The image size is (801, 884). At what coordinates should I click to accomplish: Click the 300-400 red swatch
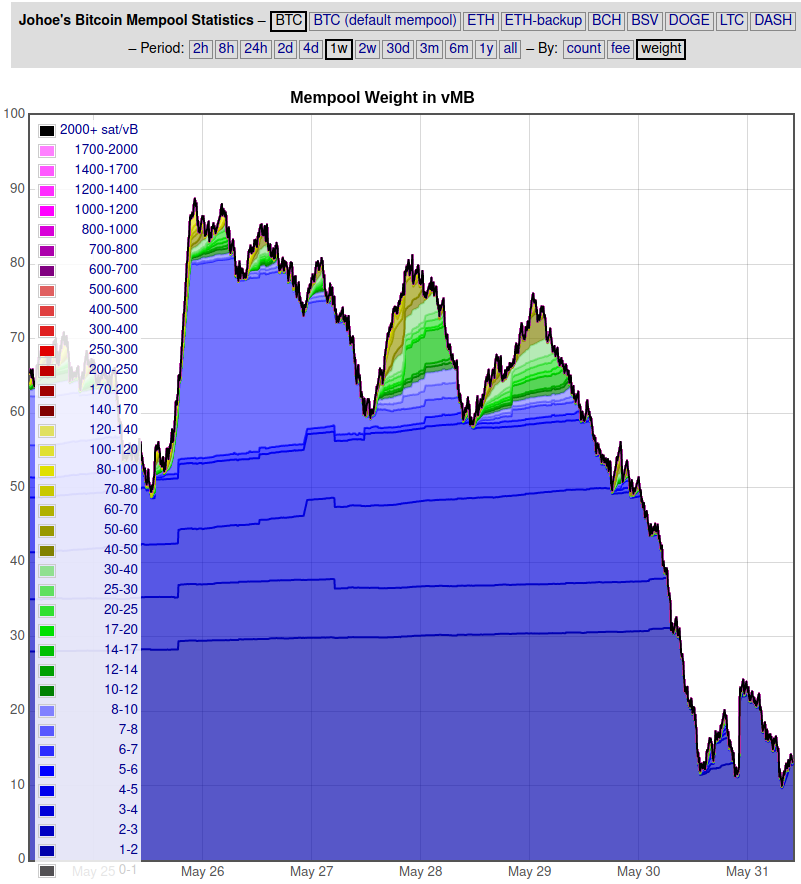pyautogui.click(x=47, y=331)
